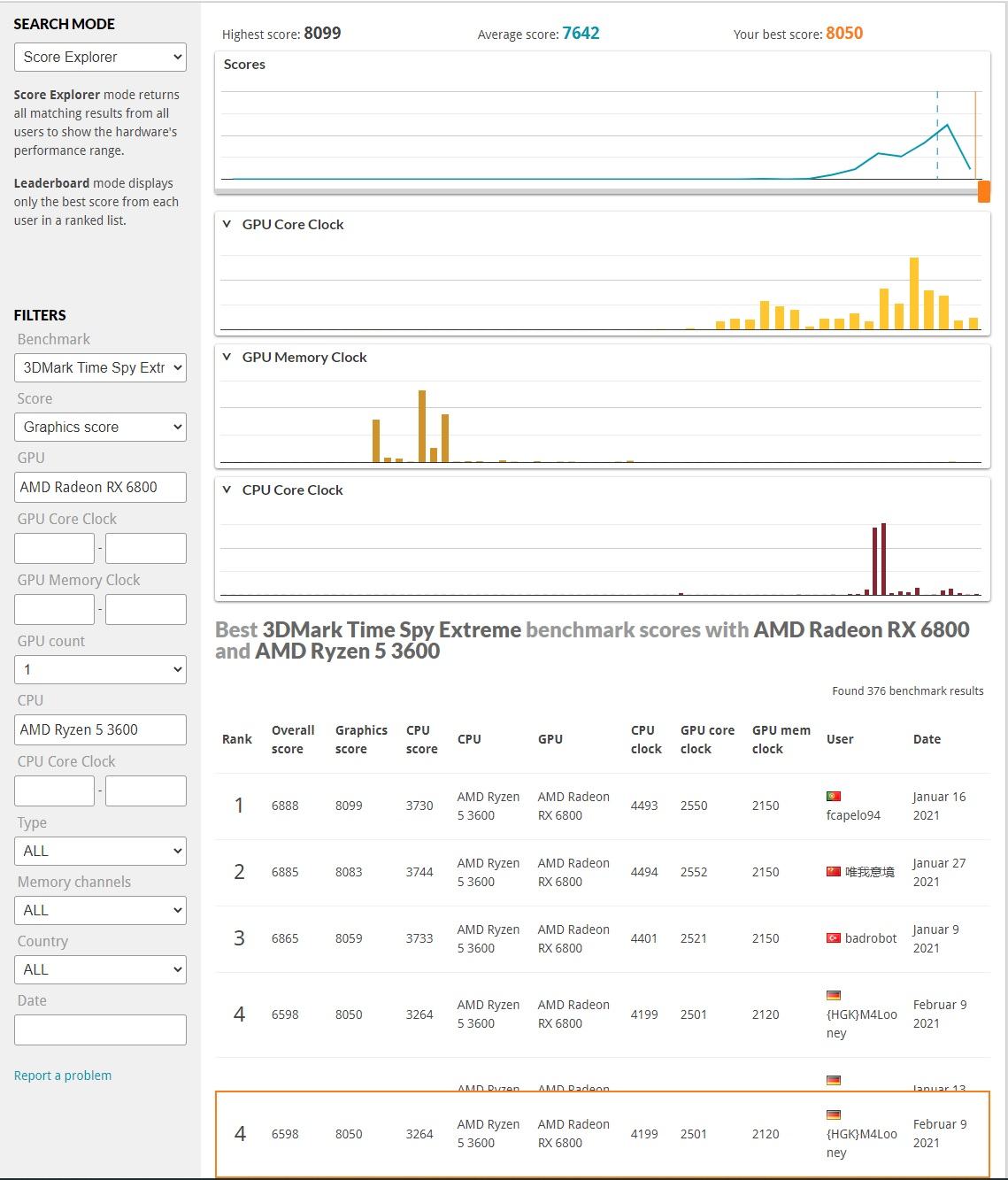This screenshot has width=1008, height=1180.
Task: Click the Average score value 7642
Action: (581, 34)
